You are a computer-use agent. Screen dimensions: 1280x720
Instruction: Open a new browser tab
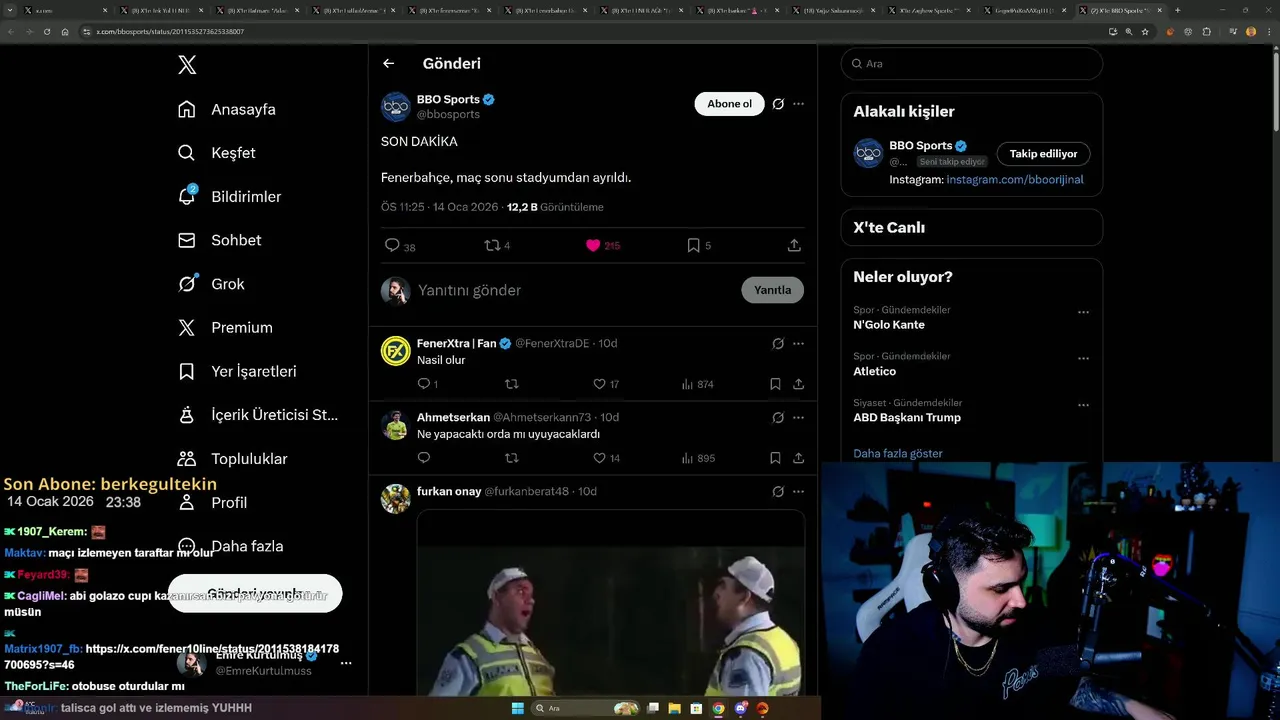pyautogui.click(x=1177, y=10)
